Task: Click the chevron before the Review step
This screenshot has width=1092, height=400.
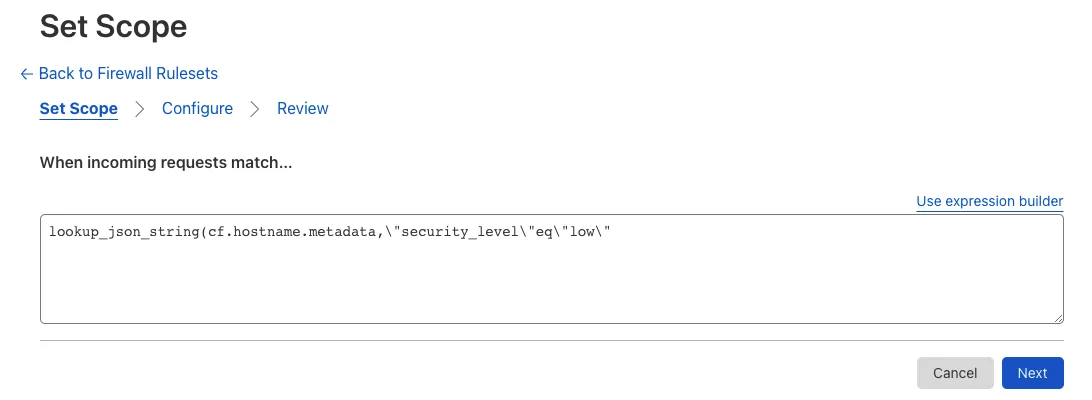Action: pos(255,109)
